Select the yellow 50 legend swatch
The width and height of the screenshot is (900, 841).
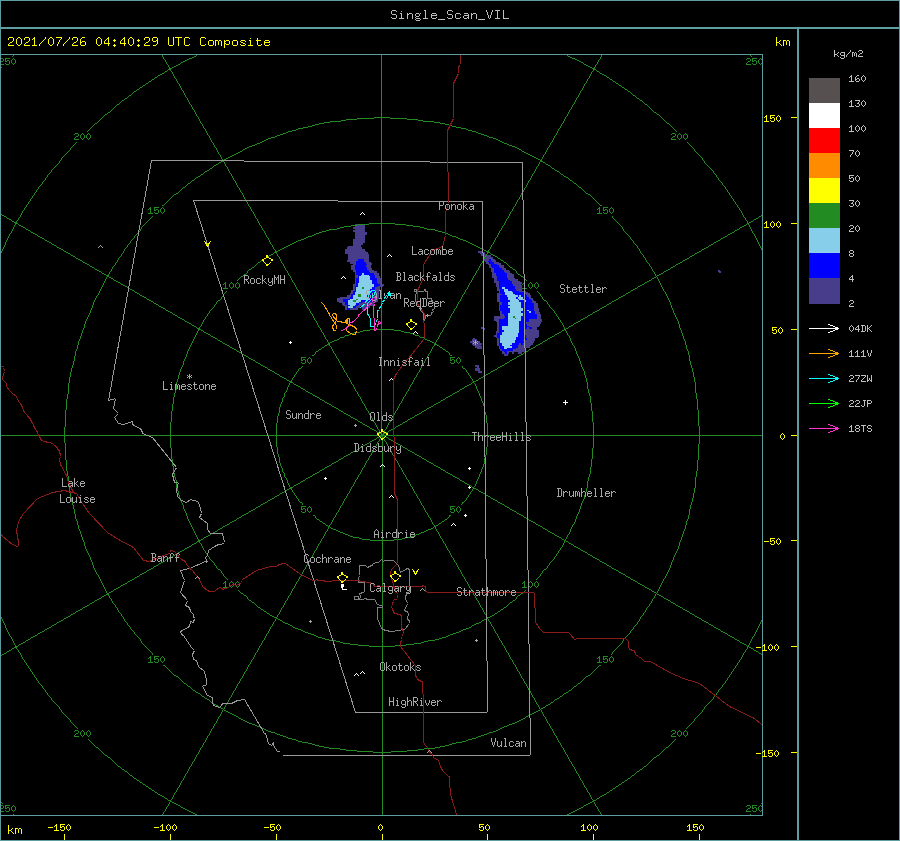point(824,191)
